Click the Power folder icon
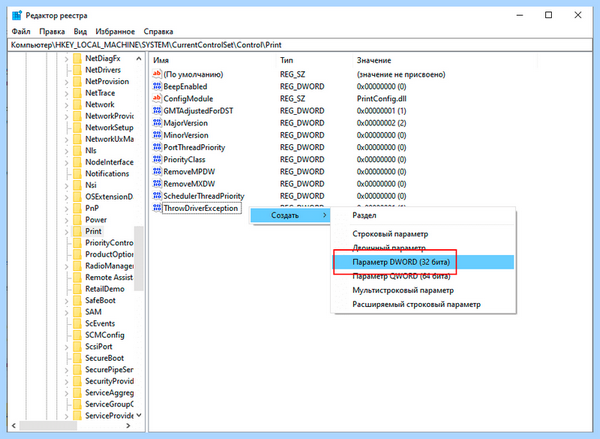600x439 pixels. tap(77, 220)
